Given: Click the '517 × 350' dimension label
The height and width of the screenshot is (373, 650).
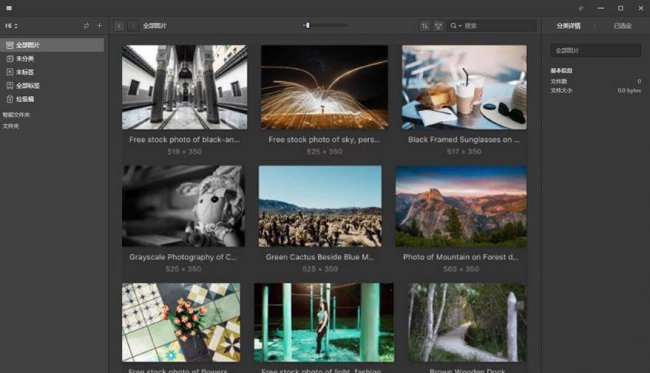Looking at the screenshot, I should point(464,152).
